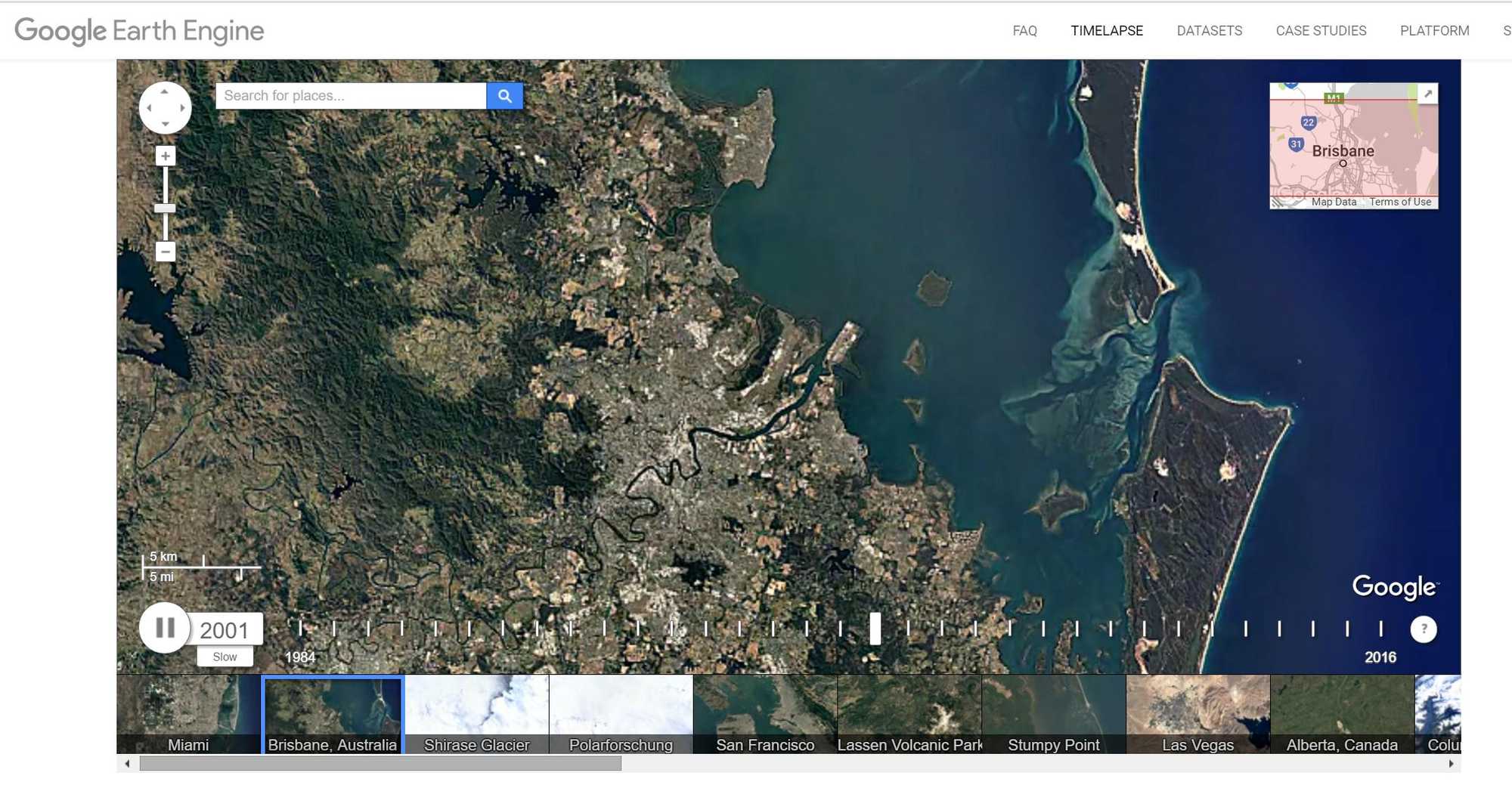Click the Brisbane label on mini map
1512x785 pixels.
[1343, 151]
